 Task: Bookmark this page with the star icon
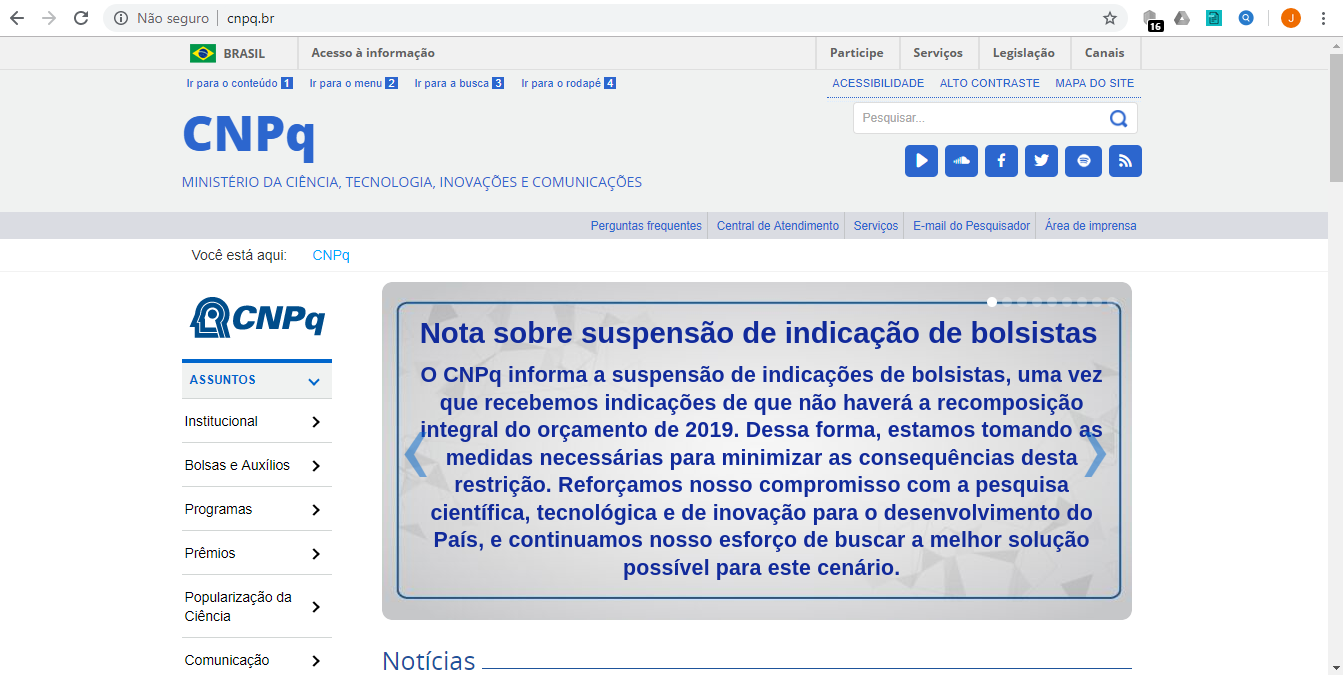point(1110,18)
